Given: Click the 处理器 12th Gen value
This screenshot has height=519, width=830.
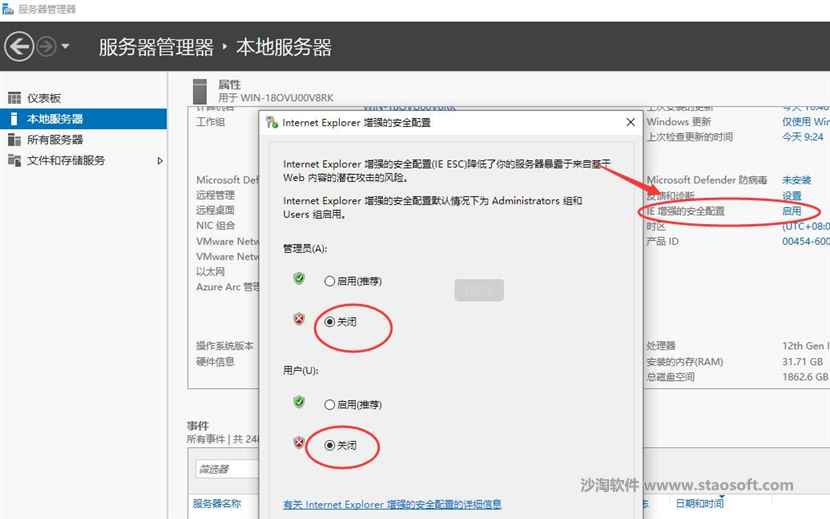Looking at the screenshot, I should point(806,346).
